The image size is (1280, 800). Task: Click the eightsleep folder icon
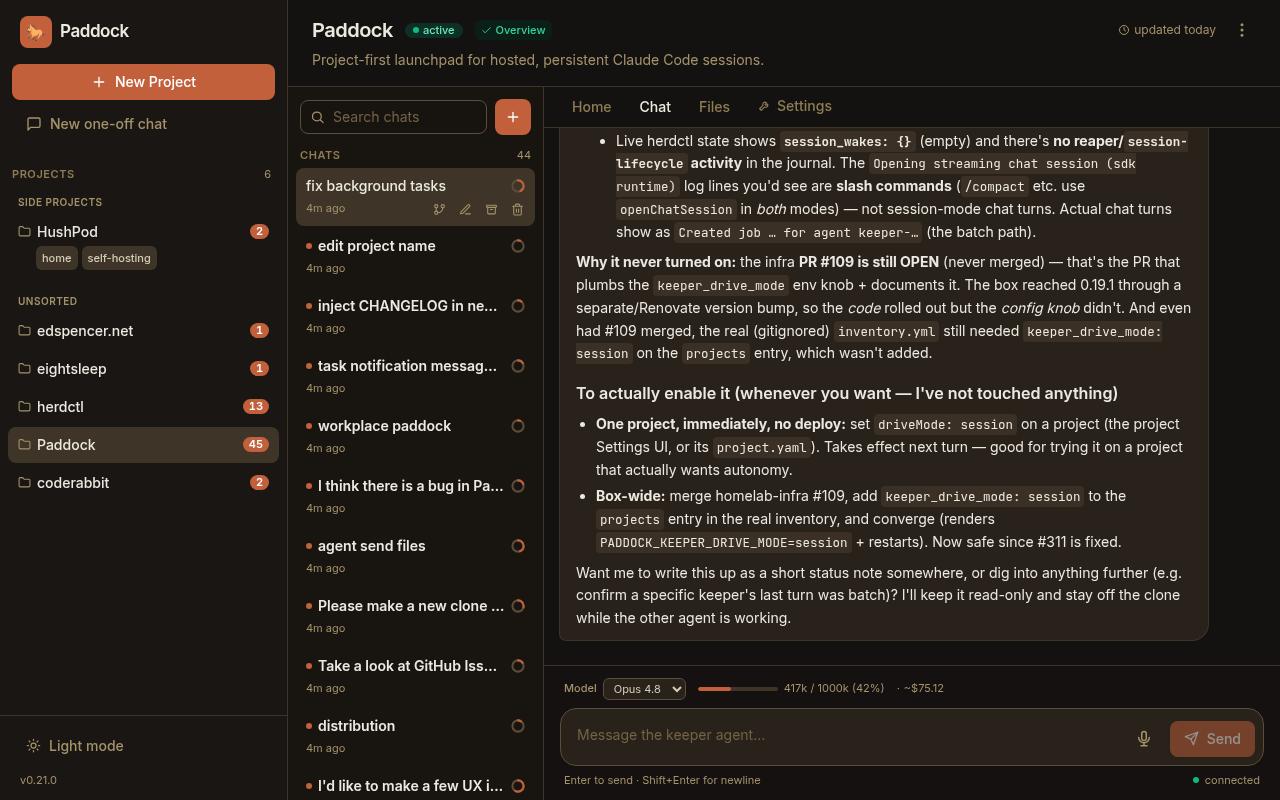point(25,369)
